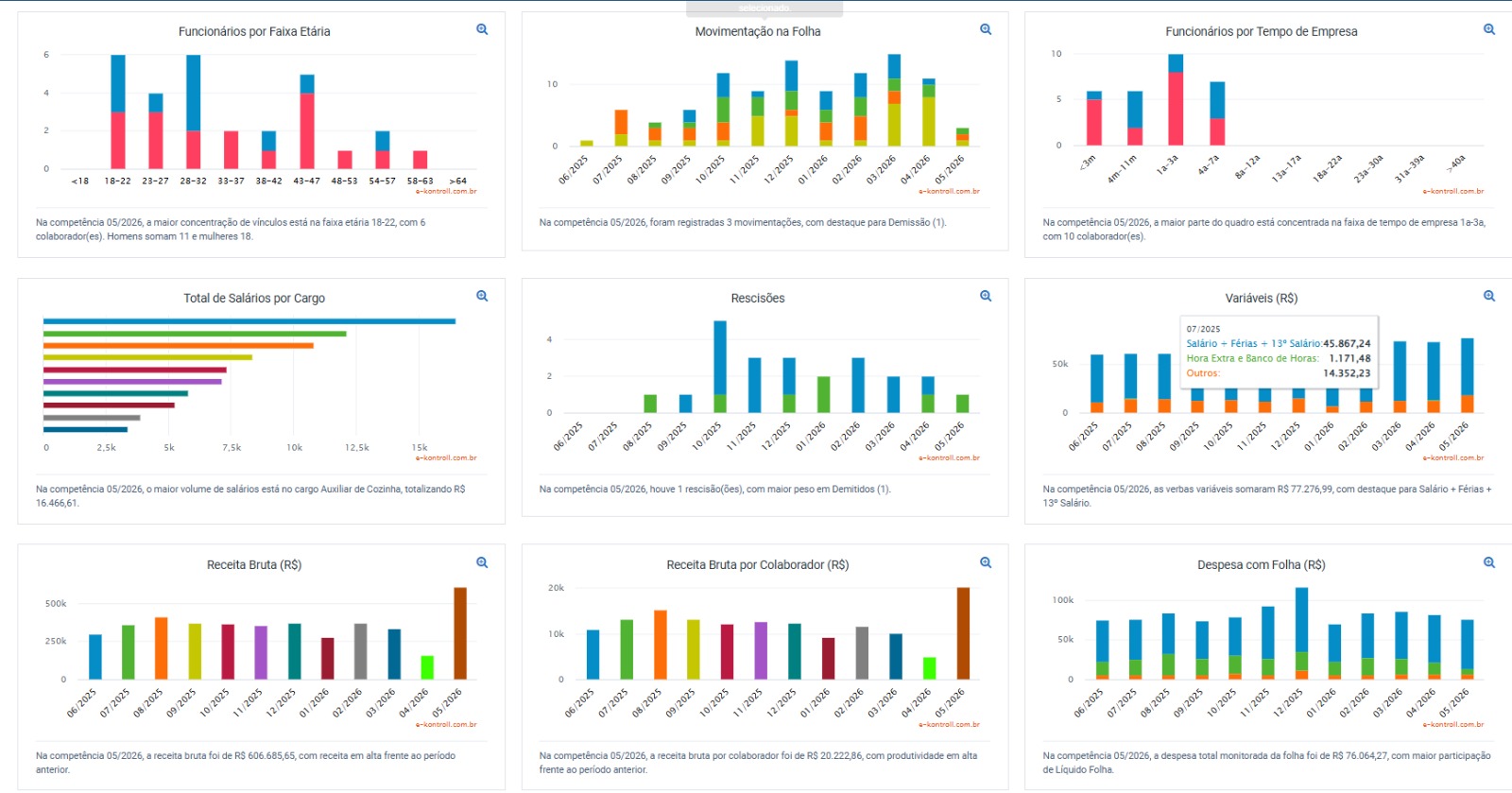Click the 'Variáveis (R$)' chart title
The height and width of the screenshot is (793, 1512).
click(x=1262, y=298)
